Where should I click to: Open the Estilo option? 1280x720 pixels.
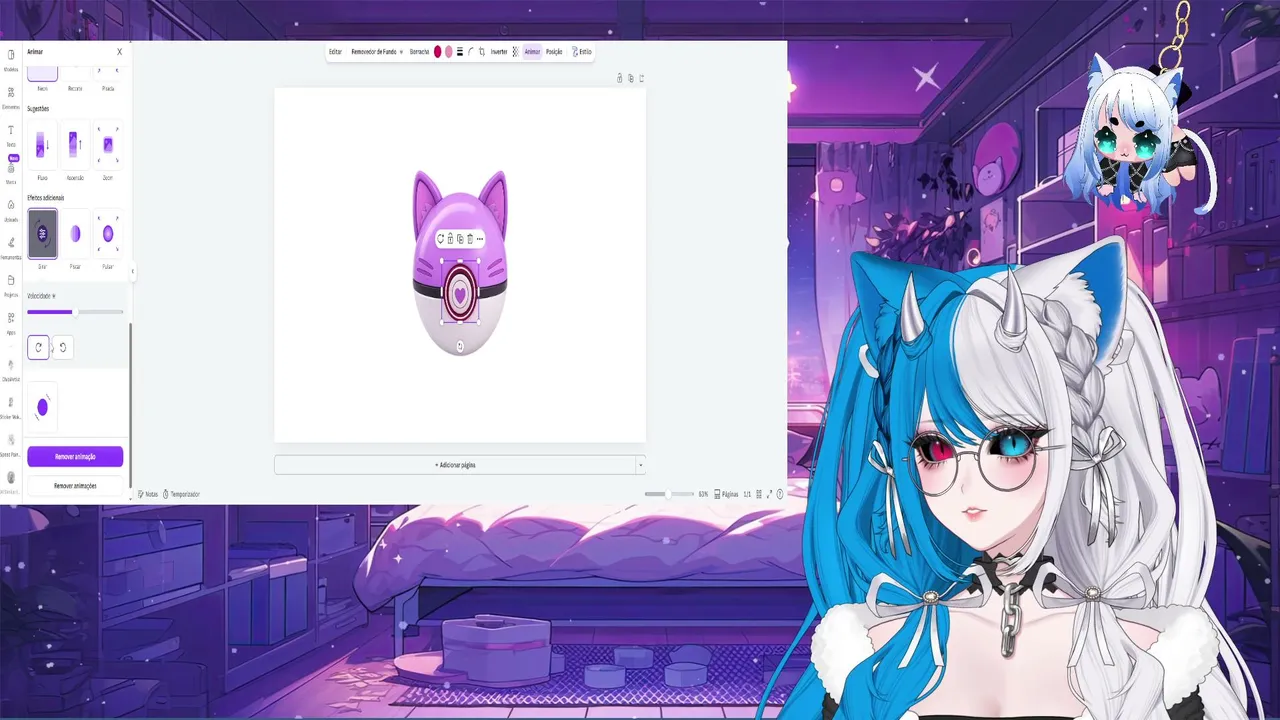pos(582,52)
